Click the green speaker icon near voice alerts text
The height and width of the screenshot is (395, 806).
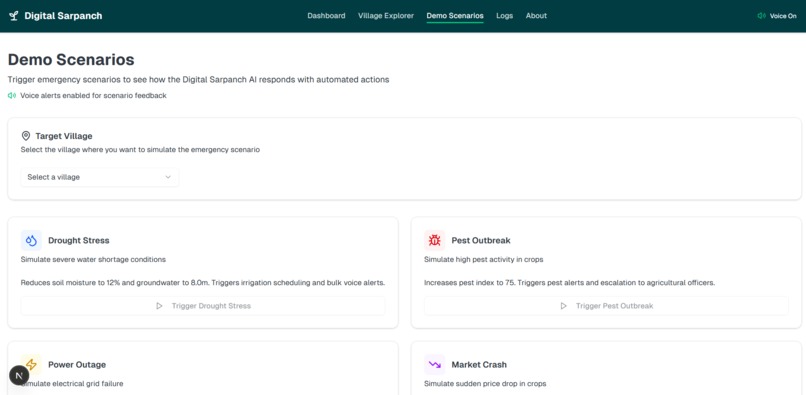point(12,96)
